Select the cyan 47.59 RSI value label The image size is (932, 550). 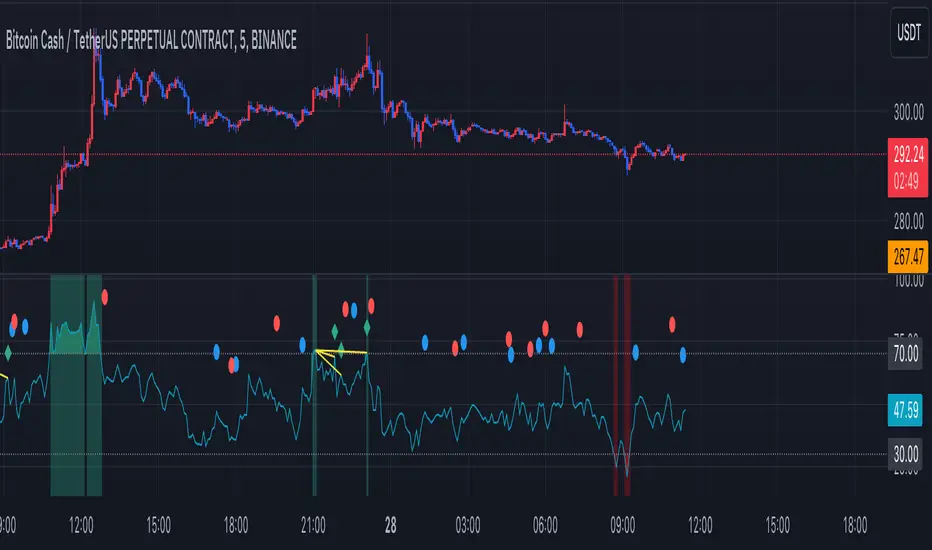905,410
